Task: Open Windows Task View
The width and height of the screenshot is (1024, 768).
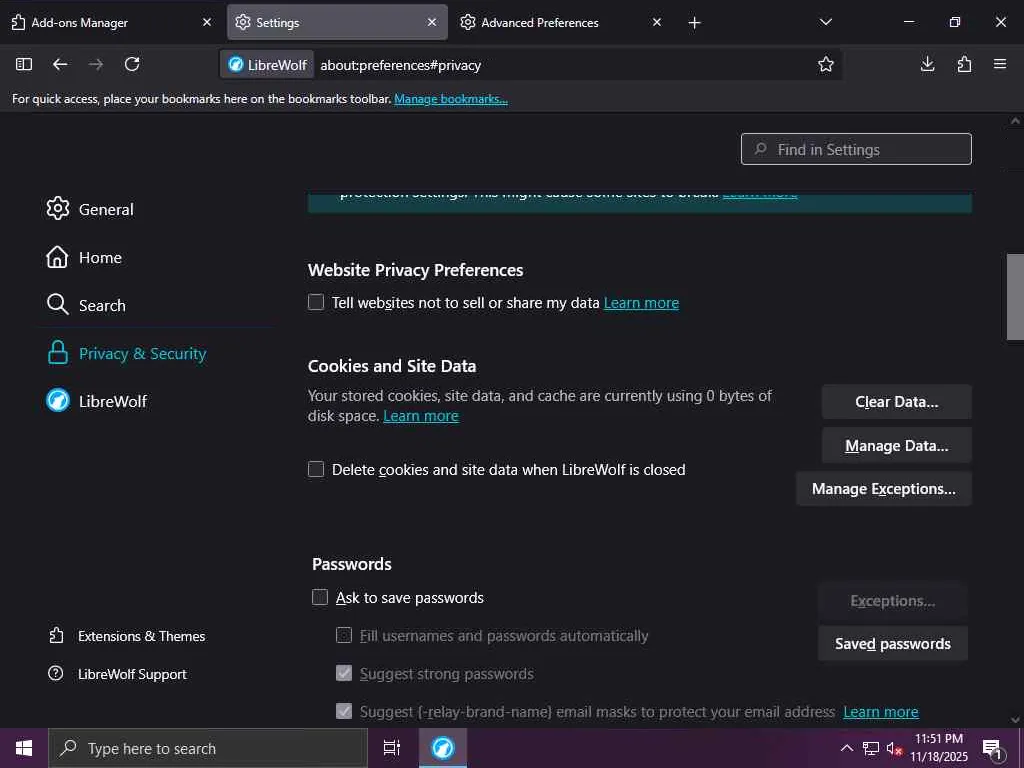Action: click(392, 748)
